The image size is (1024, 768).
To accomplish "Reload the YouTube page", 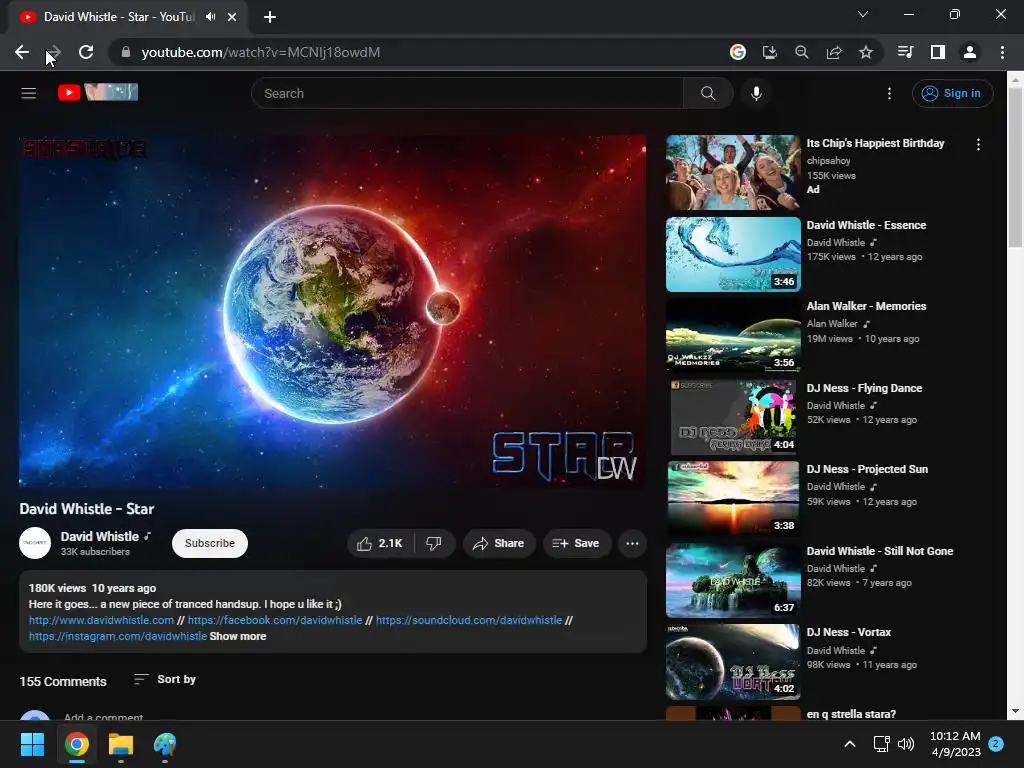I will [86, 52].
